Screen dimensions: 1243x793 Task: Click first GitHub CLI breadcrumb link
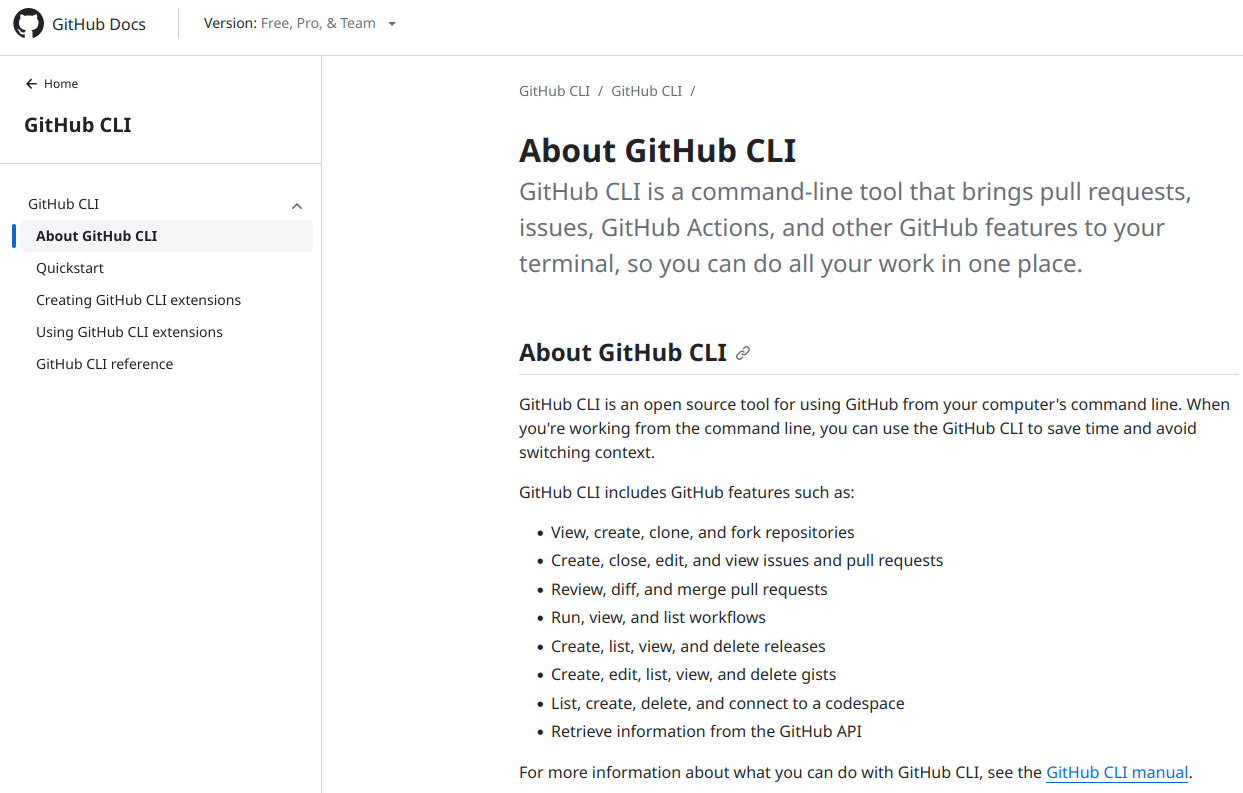[554, 91]
